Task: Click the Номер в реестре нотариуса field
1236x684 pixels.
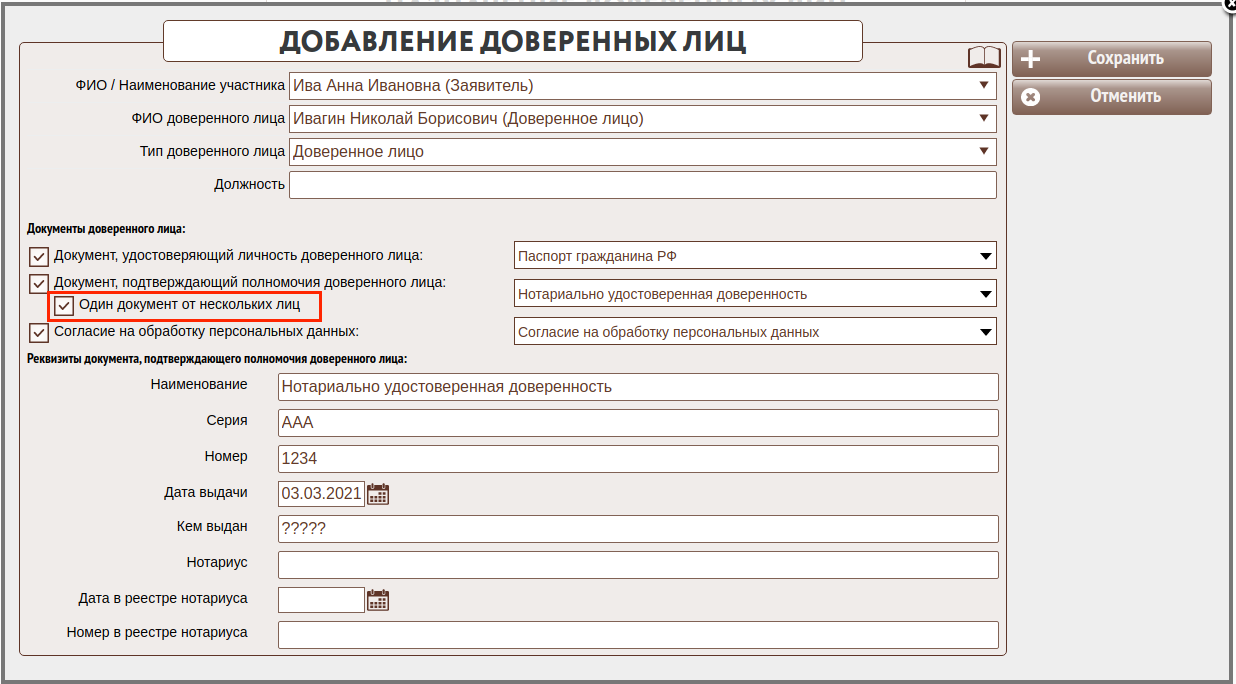Action: click(638, 635)
